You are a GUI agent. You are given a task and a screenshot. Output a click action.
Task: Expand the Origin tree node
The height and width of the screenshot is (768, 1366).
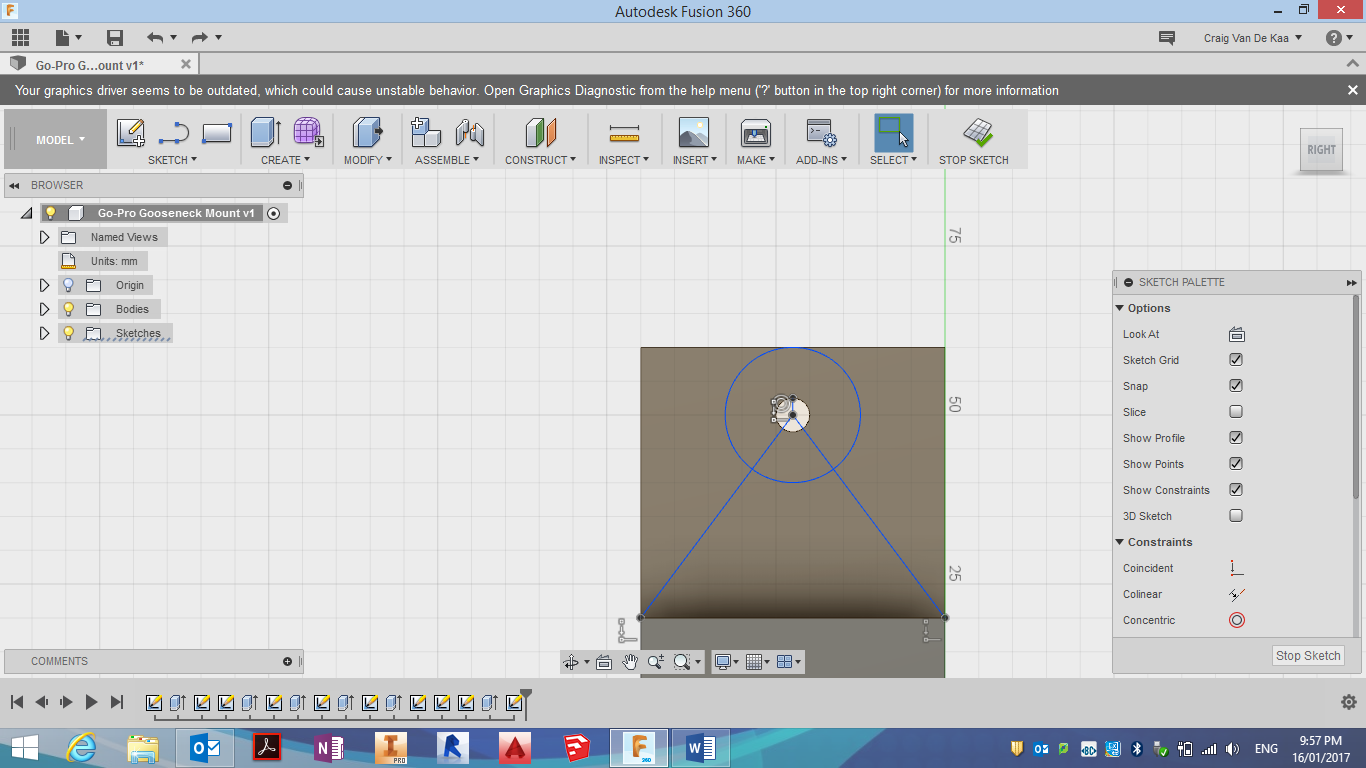point(44,285)
